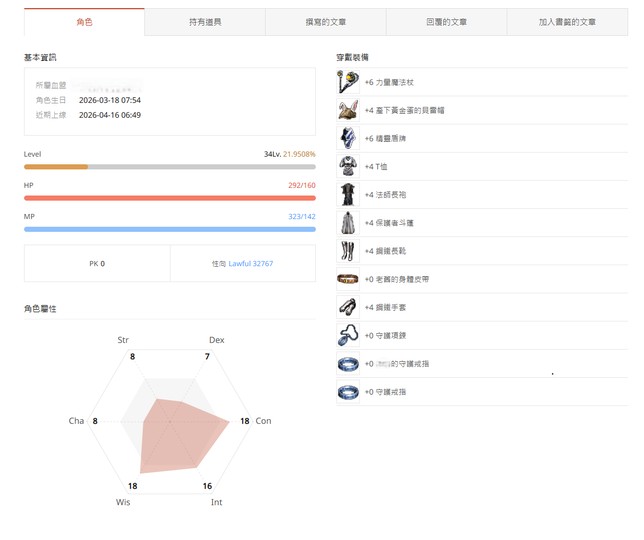The width and height of the screenshot is (644, 540).
Task: Click the +4 法師長袍 robe icon
Action: pyautogui.click(x=347, y=194)
